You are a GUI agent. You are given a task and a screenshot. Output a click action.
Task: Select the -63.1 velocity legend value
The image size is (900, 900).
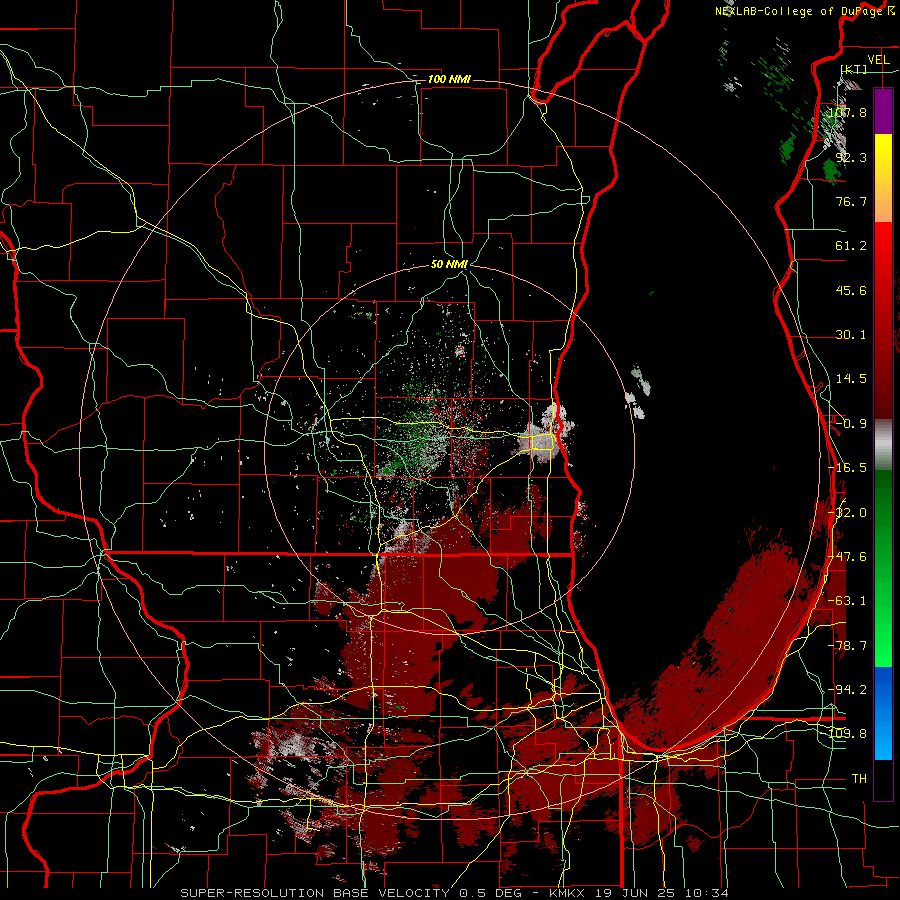tap(847, 601)
